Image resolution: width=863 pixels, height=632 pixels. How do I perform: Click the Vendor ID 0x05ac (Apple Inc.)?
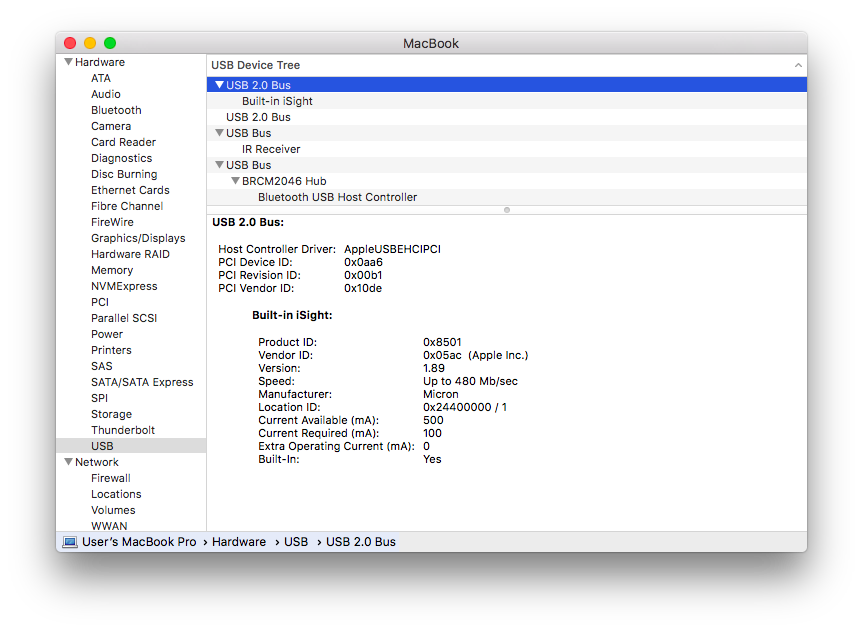pos(476,355)
